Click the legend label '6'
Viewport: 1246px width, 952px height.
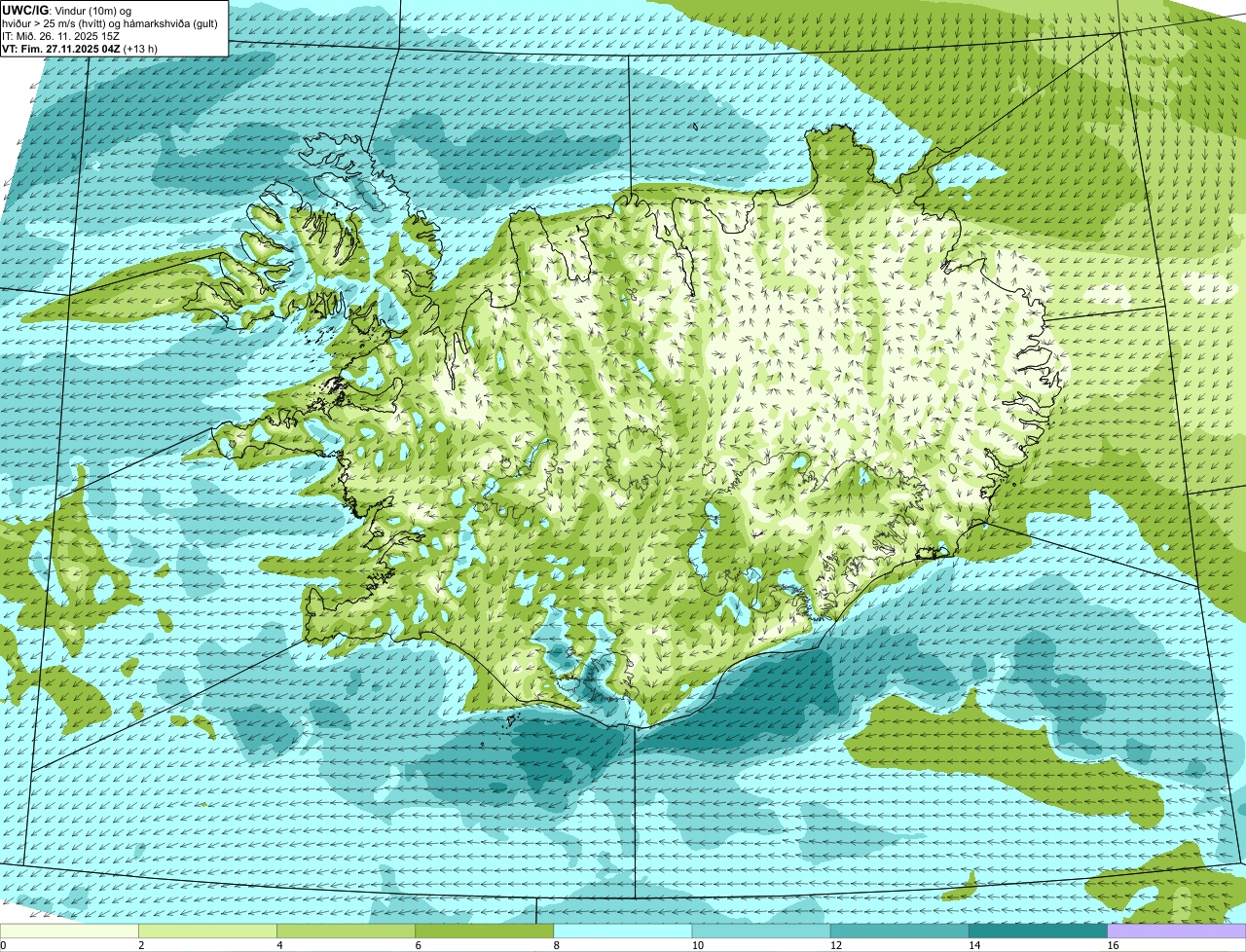click(418, 945)
